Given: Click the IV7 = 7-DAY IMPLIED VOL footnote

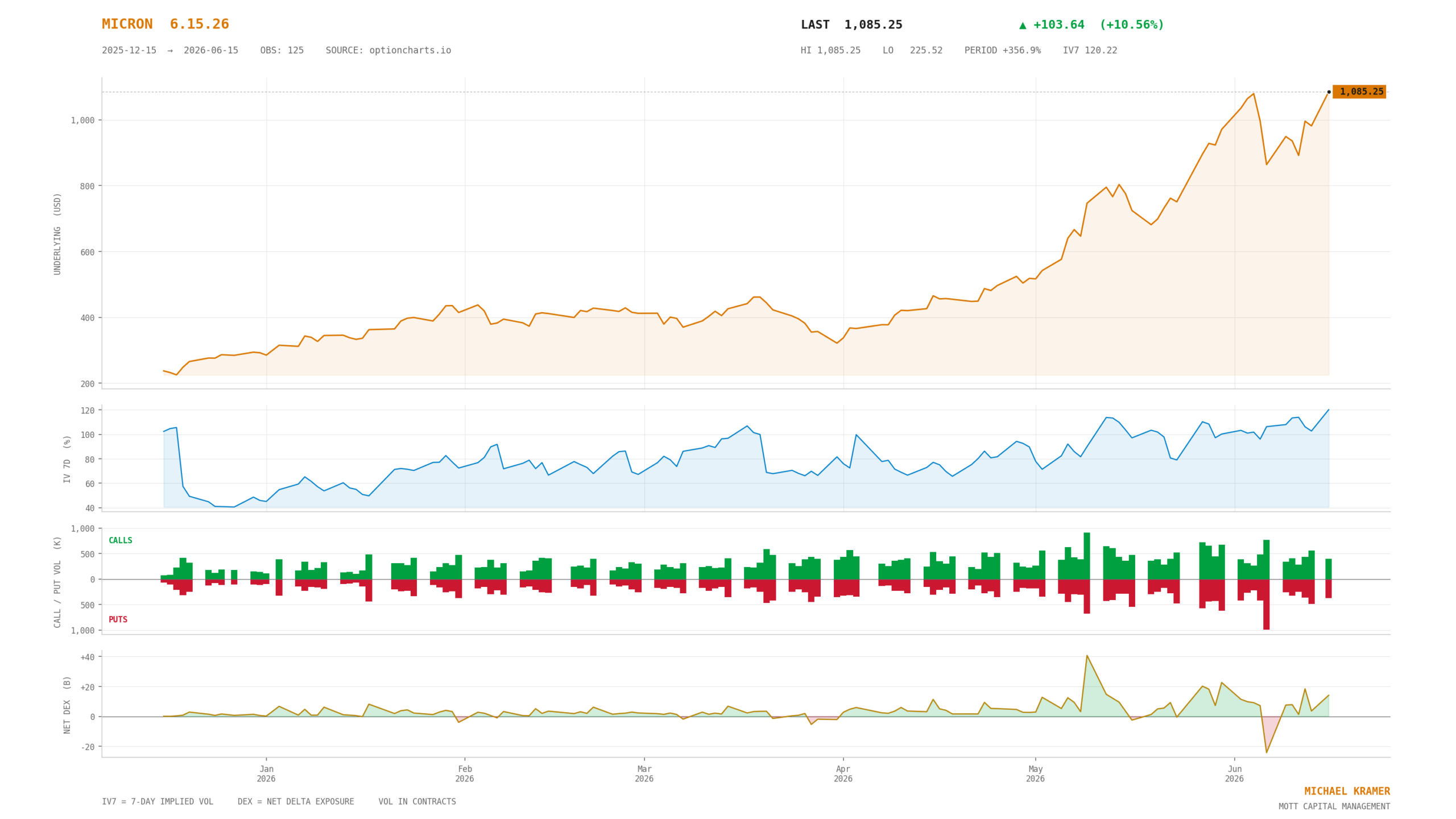Looking at the screenshot, I should [158, 802].
